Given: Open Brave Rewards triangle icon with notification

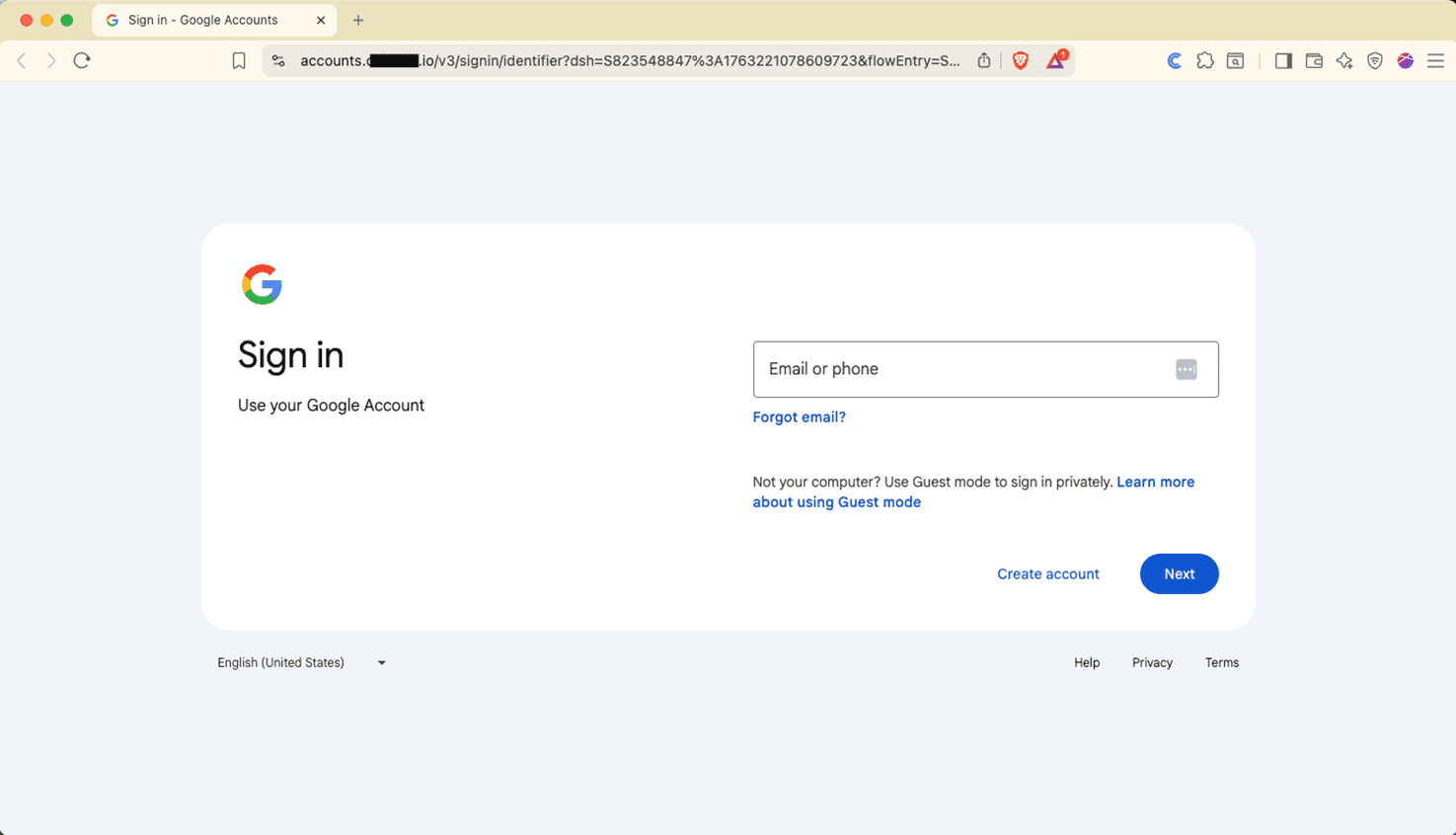Looking at the screenshot, I should pos(1056,59).
